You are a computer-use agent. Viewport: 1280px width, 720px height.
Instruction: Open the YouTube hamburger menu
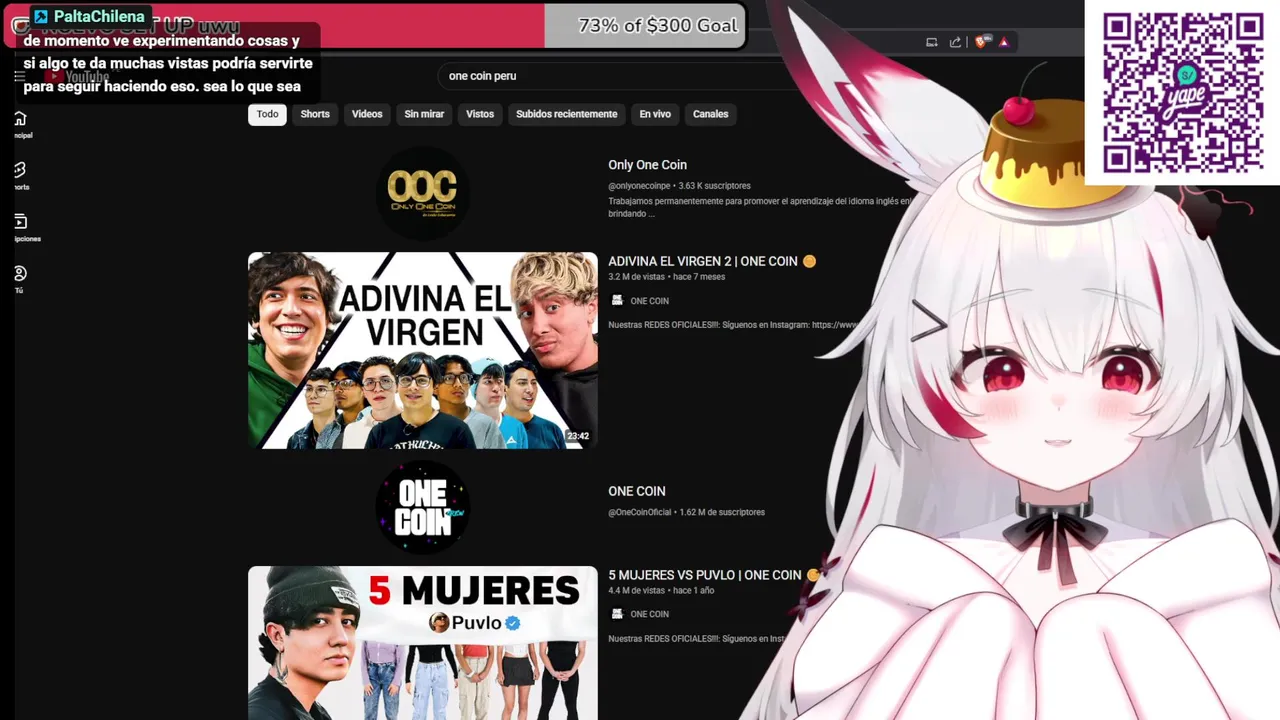click(19, 76)
